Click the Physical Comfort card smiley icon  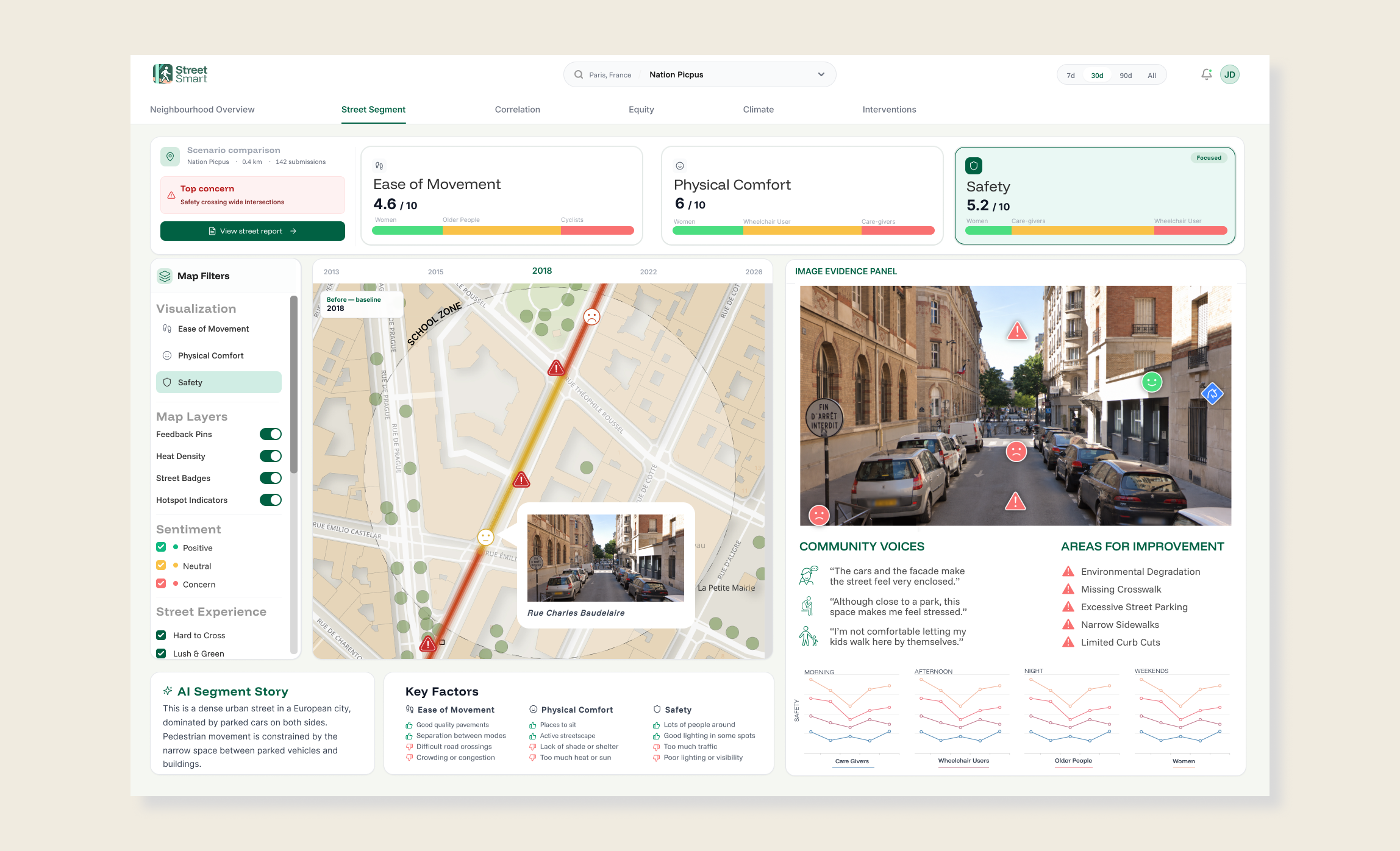[x=680, y=166]
